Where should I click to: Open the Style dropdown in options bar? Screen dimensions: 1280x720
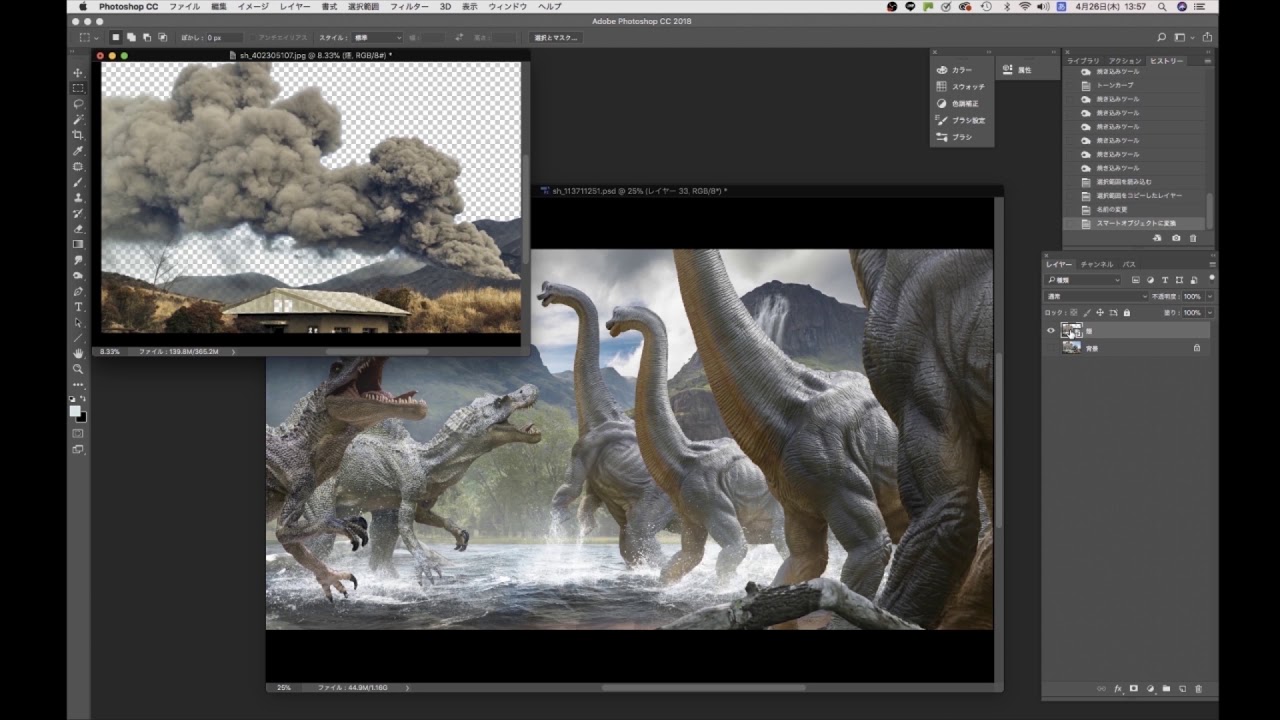pos(375,38)
